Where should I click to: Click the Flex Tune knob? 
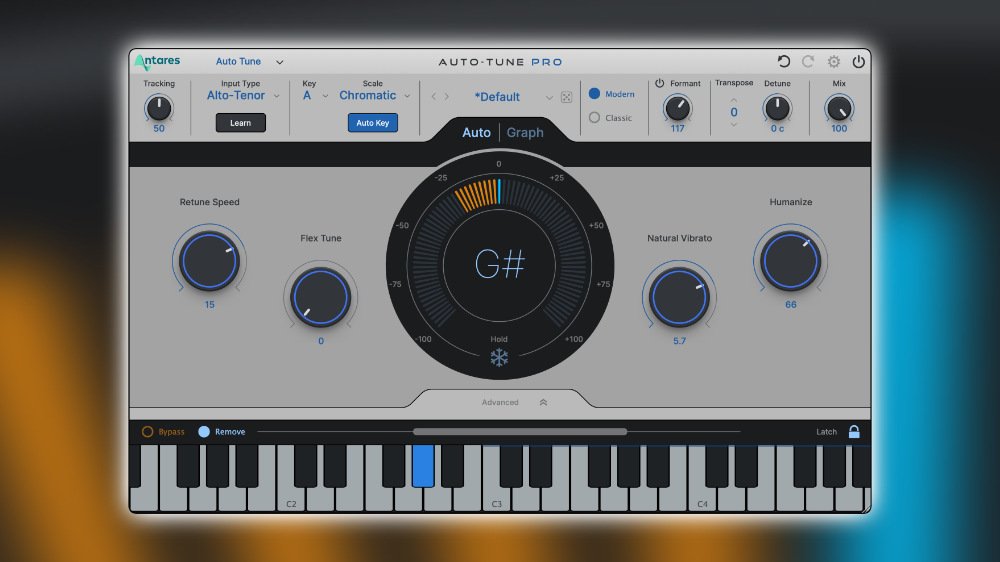tap(321, 297)
